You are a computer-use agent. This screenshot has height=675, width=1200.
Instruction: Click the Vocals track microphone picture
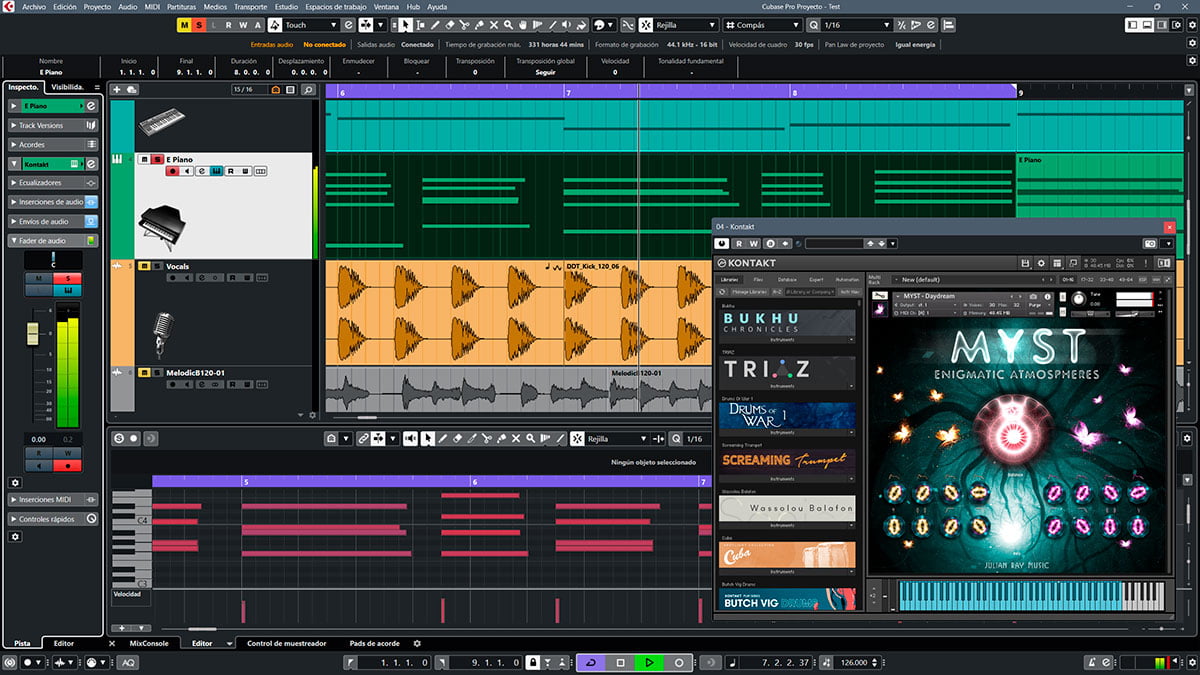[163, 334]
